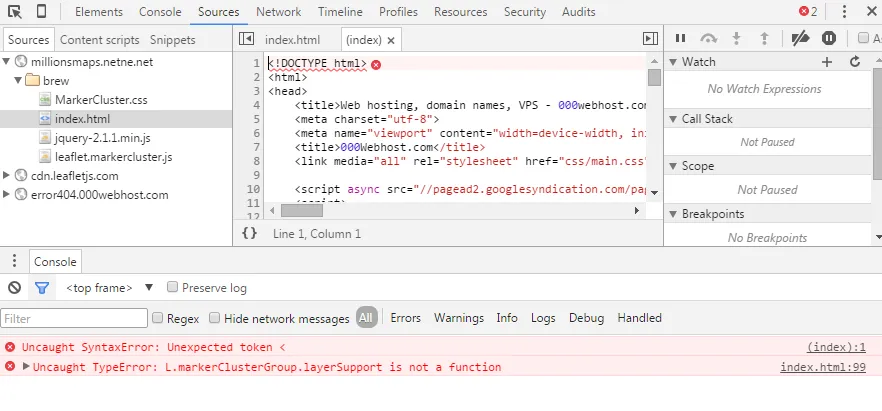Image resolution: width=882 pixels, height=411 pixels.
Task: Open the (index):1 source link
Action: 836,347
